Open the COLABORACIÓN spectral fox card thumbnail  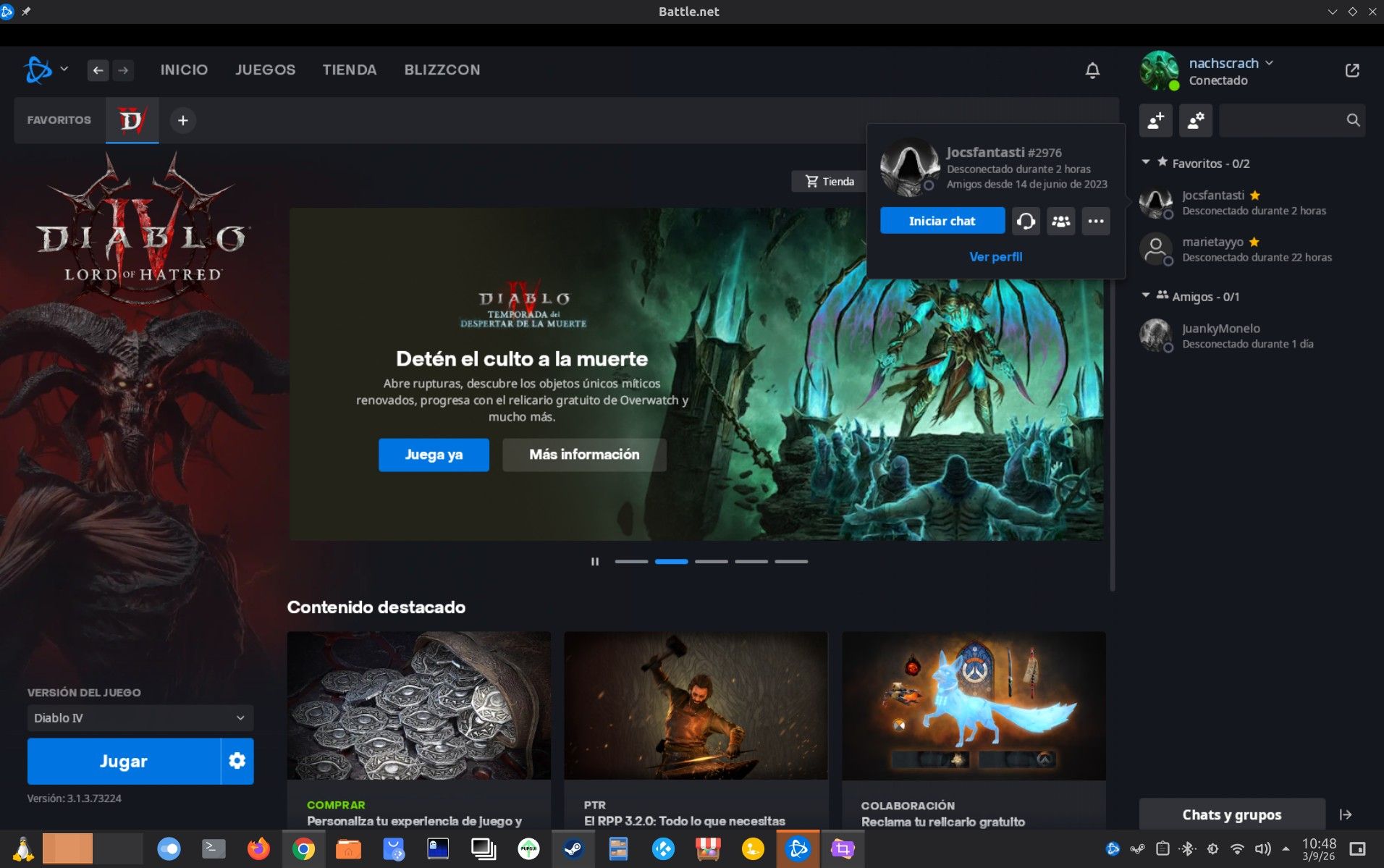tap(974, 706)
